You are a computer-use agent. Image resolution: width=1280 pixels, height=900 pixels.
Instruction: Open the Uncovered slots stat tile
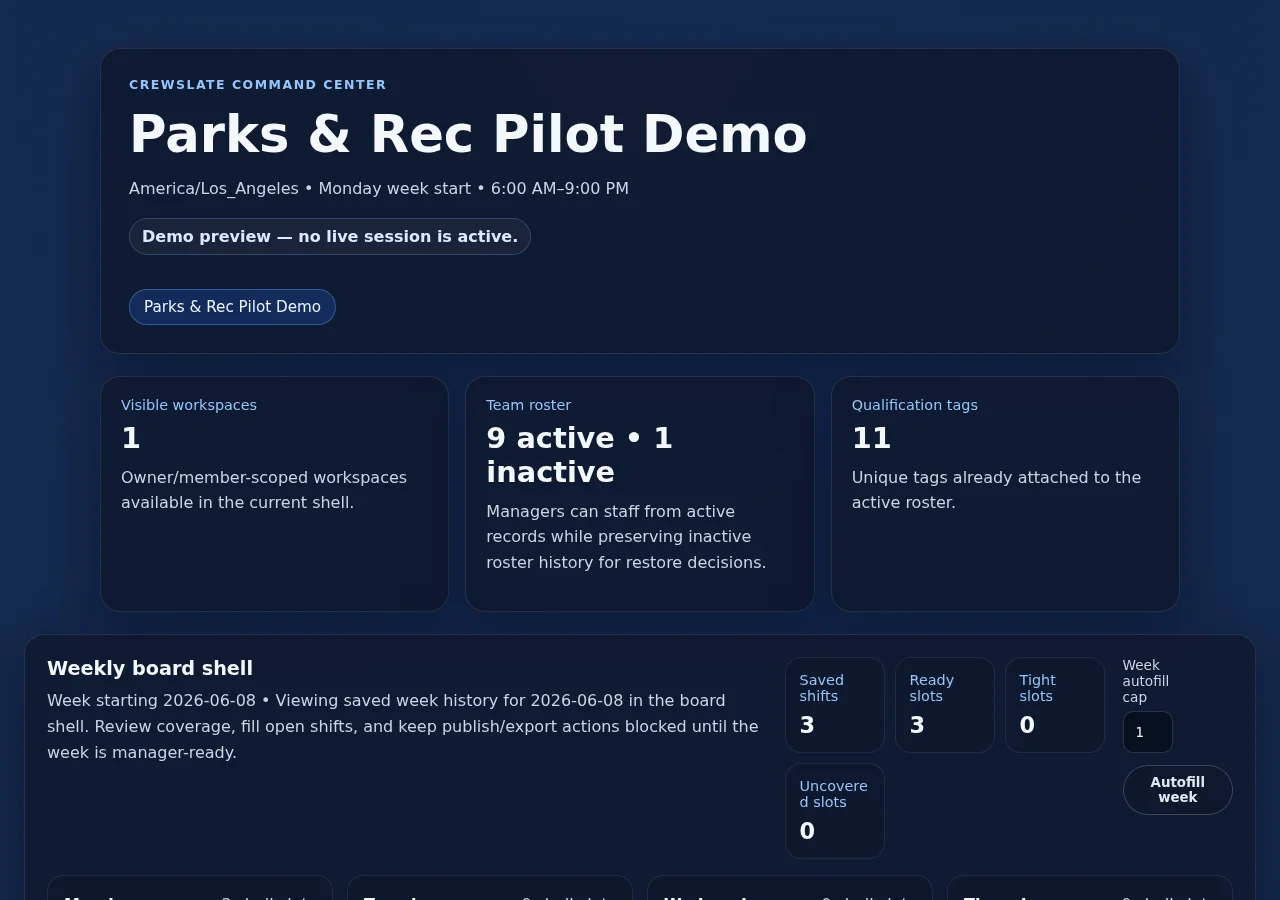[x=835, y=811]
